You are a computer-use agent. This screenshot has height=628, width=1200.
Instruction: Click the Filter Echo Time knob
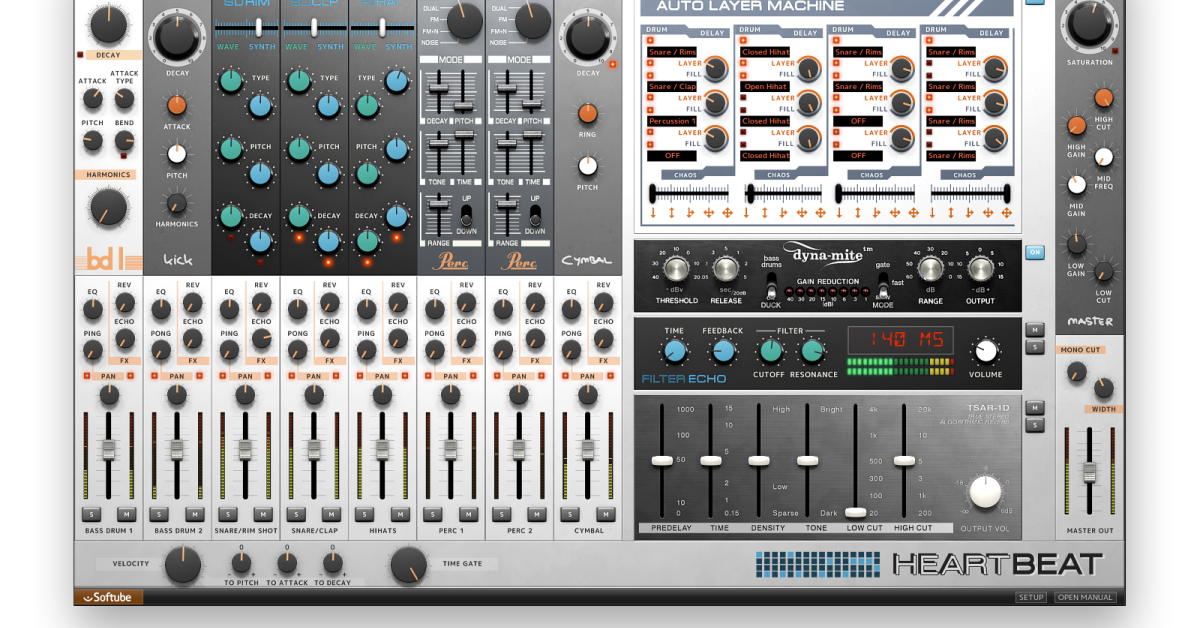(x=675, y=351)
